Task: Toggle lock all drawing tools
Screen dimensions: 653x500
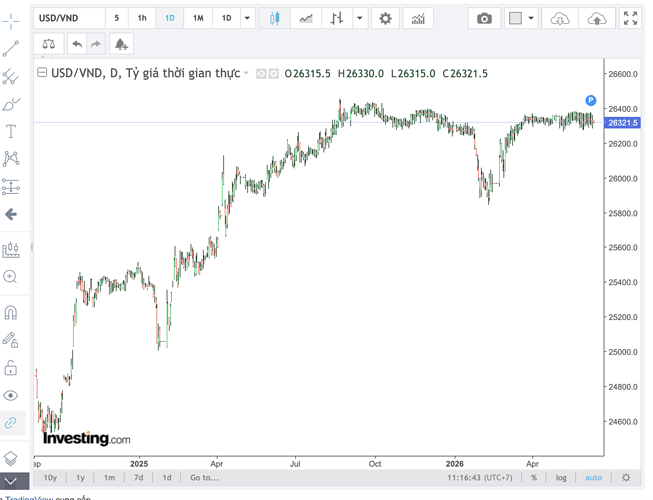Action: (11, 368)
